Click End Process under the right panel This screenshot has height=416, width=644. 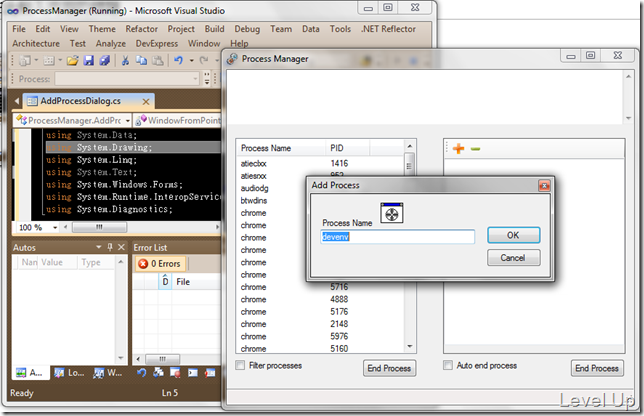coord(597,368)
